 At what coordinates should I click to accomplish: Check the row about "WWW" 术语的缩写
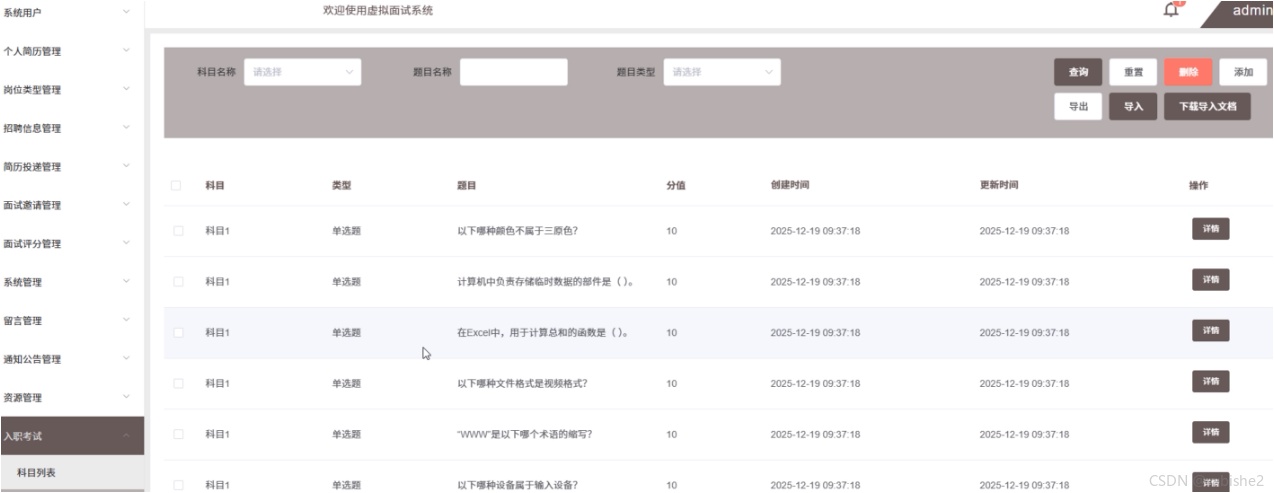(x=178, y=434)
